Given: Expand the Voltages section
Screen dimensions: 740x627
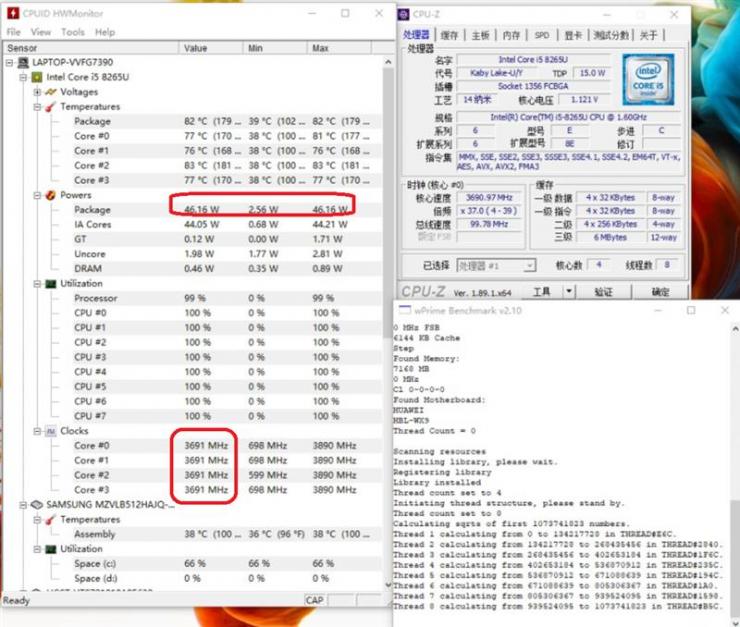Looking at the screenshot, I should pyautogui.click(x=37, y=92).
